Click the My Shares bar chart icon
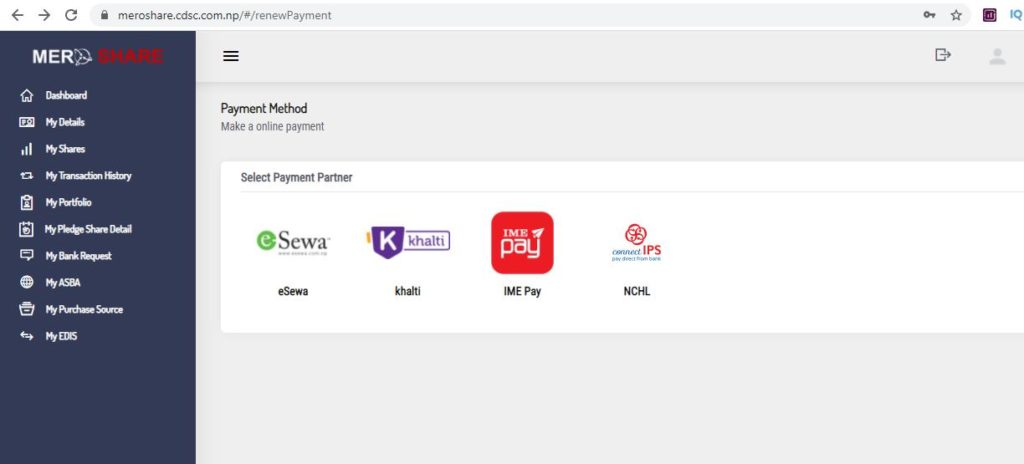 coord(27,149)
